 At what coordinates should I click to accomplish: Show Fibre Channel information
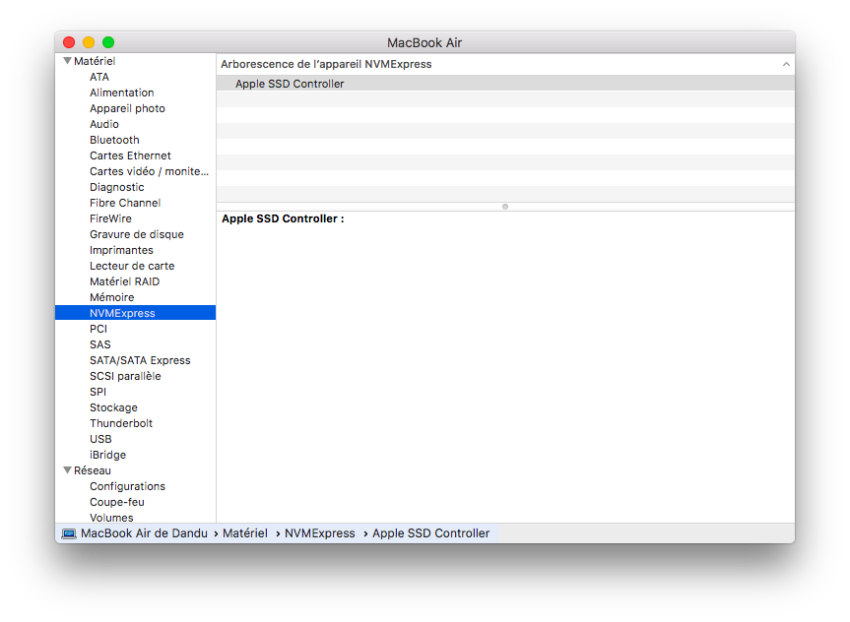click(x=125, y=203)
